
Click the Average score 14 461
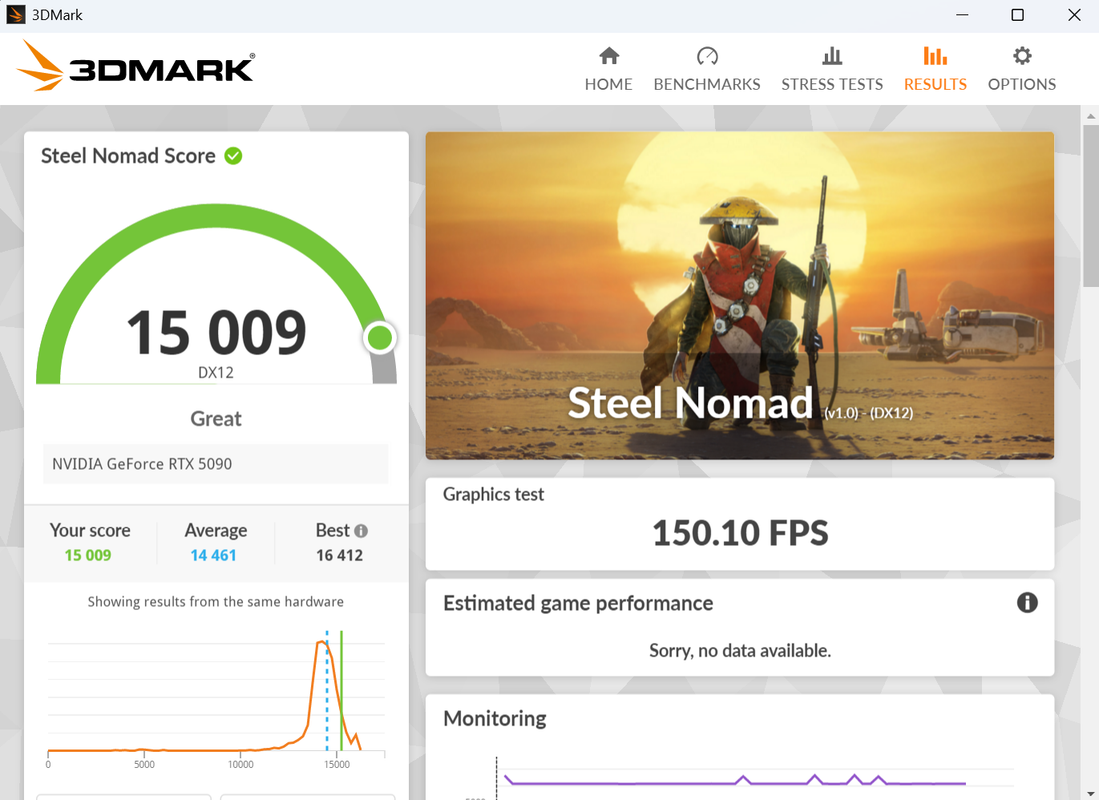coord(213,555)
